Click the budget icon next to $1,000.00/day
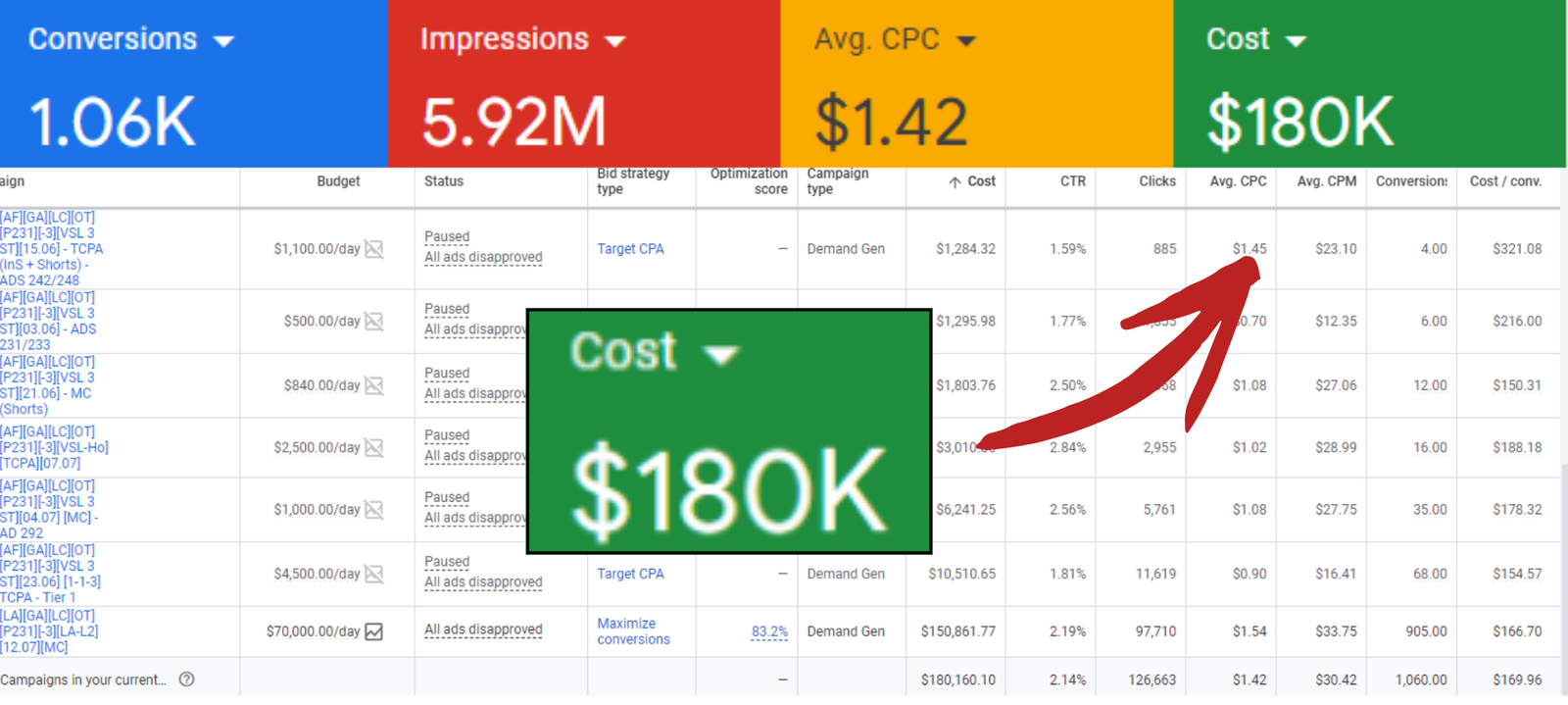Viewport: 1568px width, 705px height. tap(374, 510)
